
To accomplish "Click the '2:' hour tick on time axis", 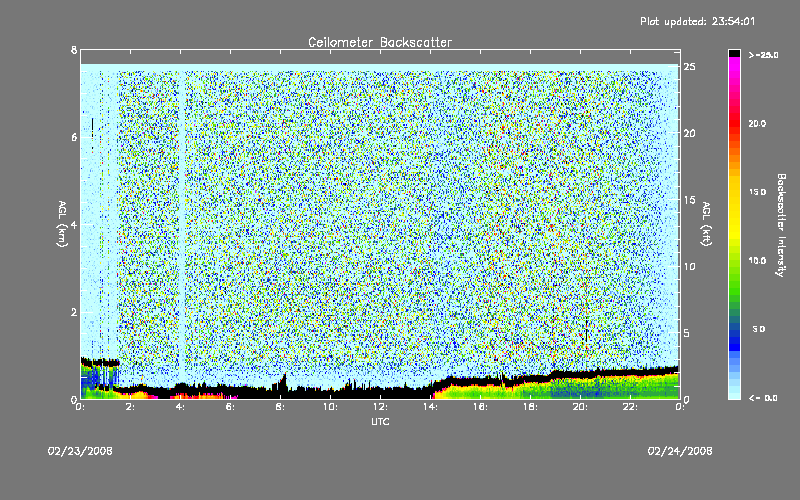I will click(x=130, y=407).
